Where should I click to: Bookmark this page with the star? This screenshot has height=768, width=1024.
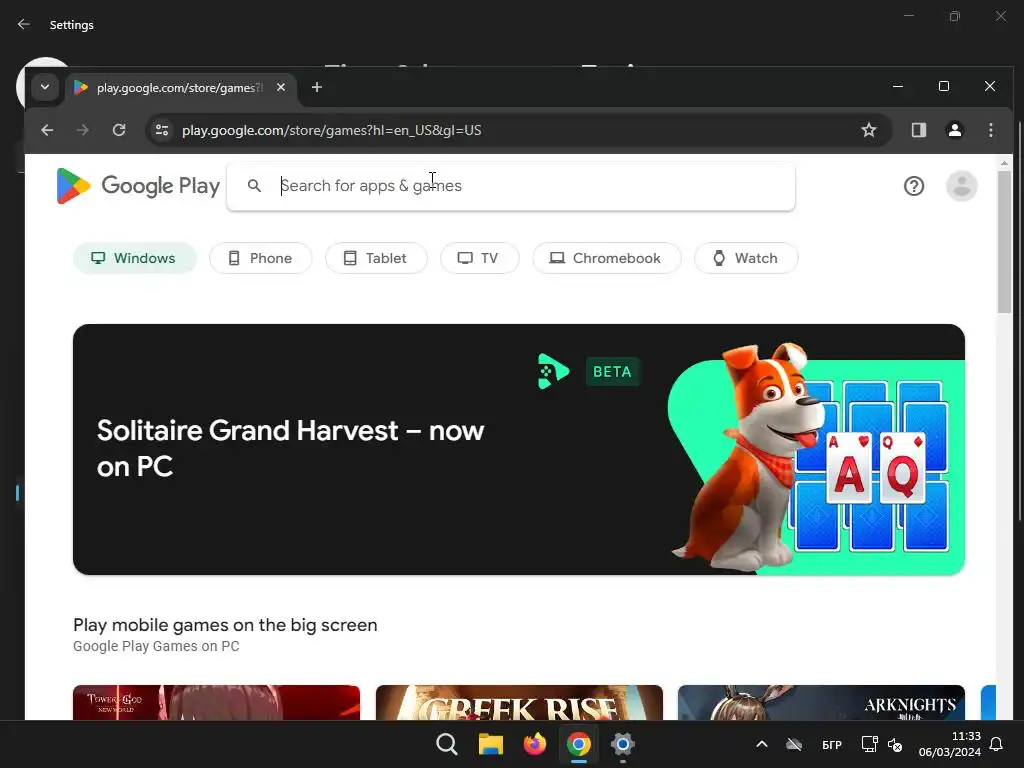pyautogui.click(x=869, y=130)
